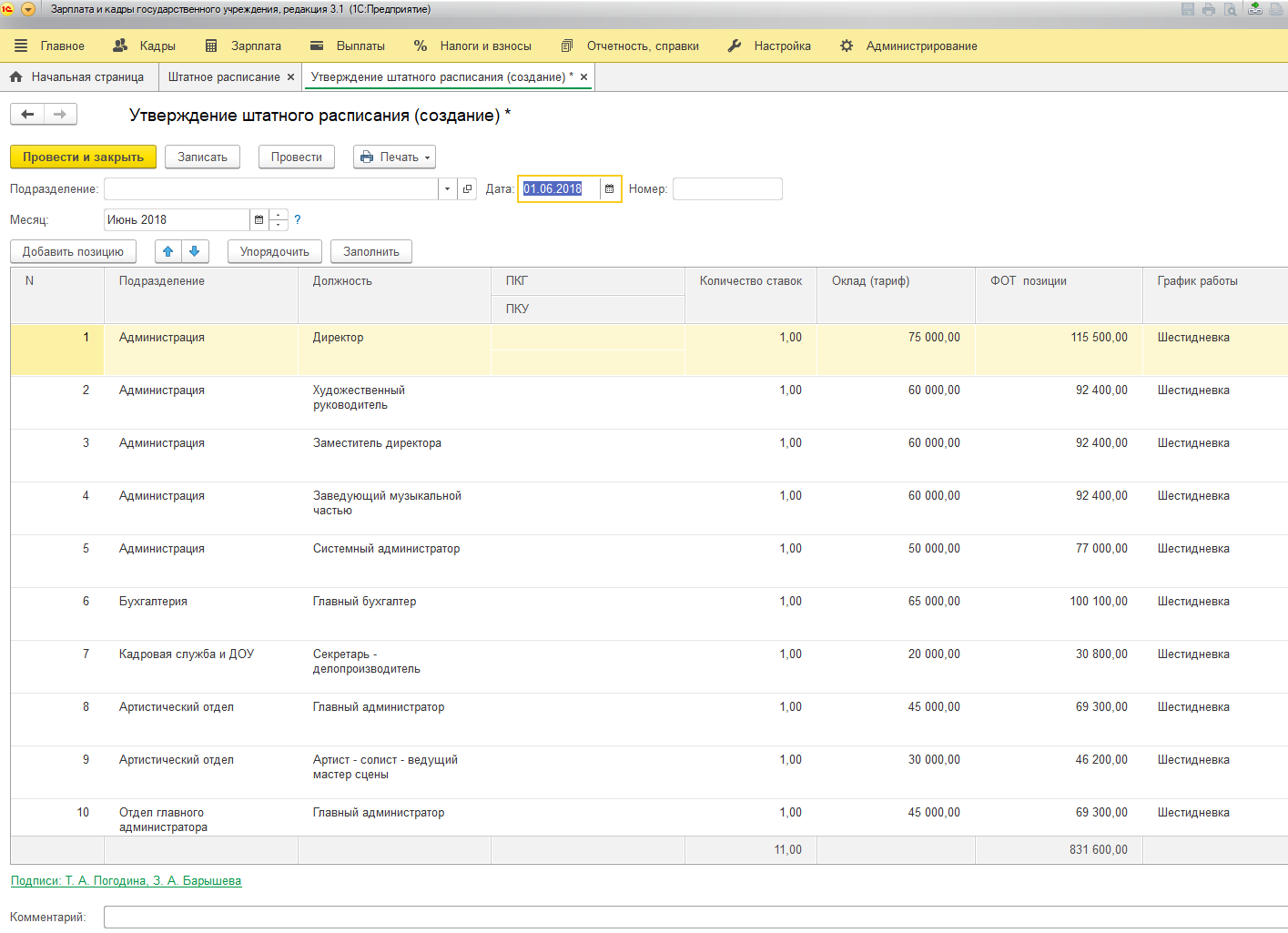The image size is (1288, 933).
Task: Click into the Комментарий input field
Action: [692, 918]
